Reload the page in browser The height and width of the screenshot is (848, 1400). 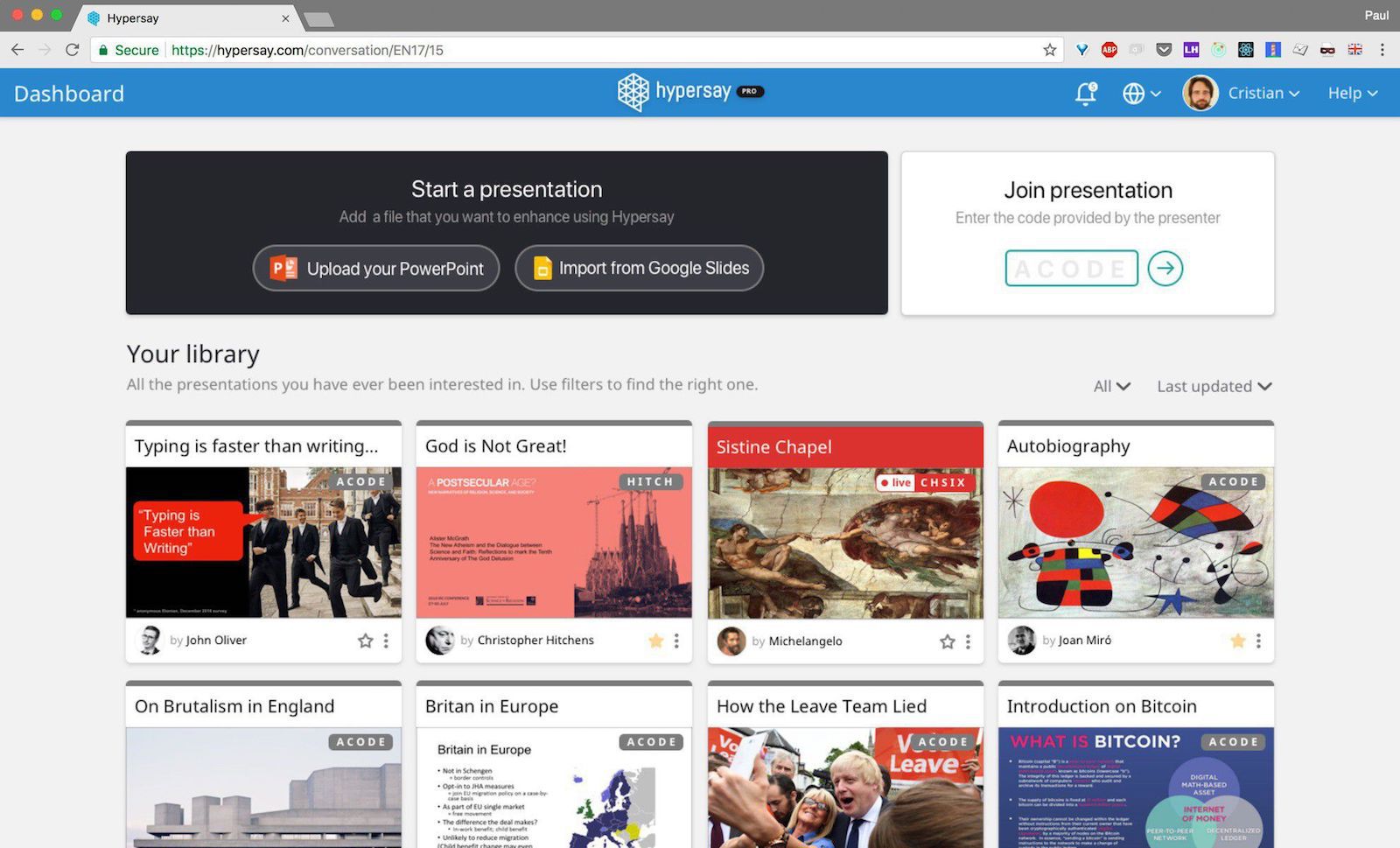pos(73,50)
